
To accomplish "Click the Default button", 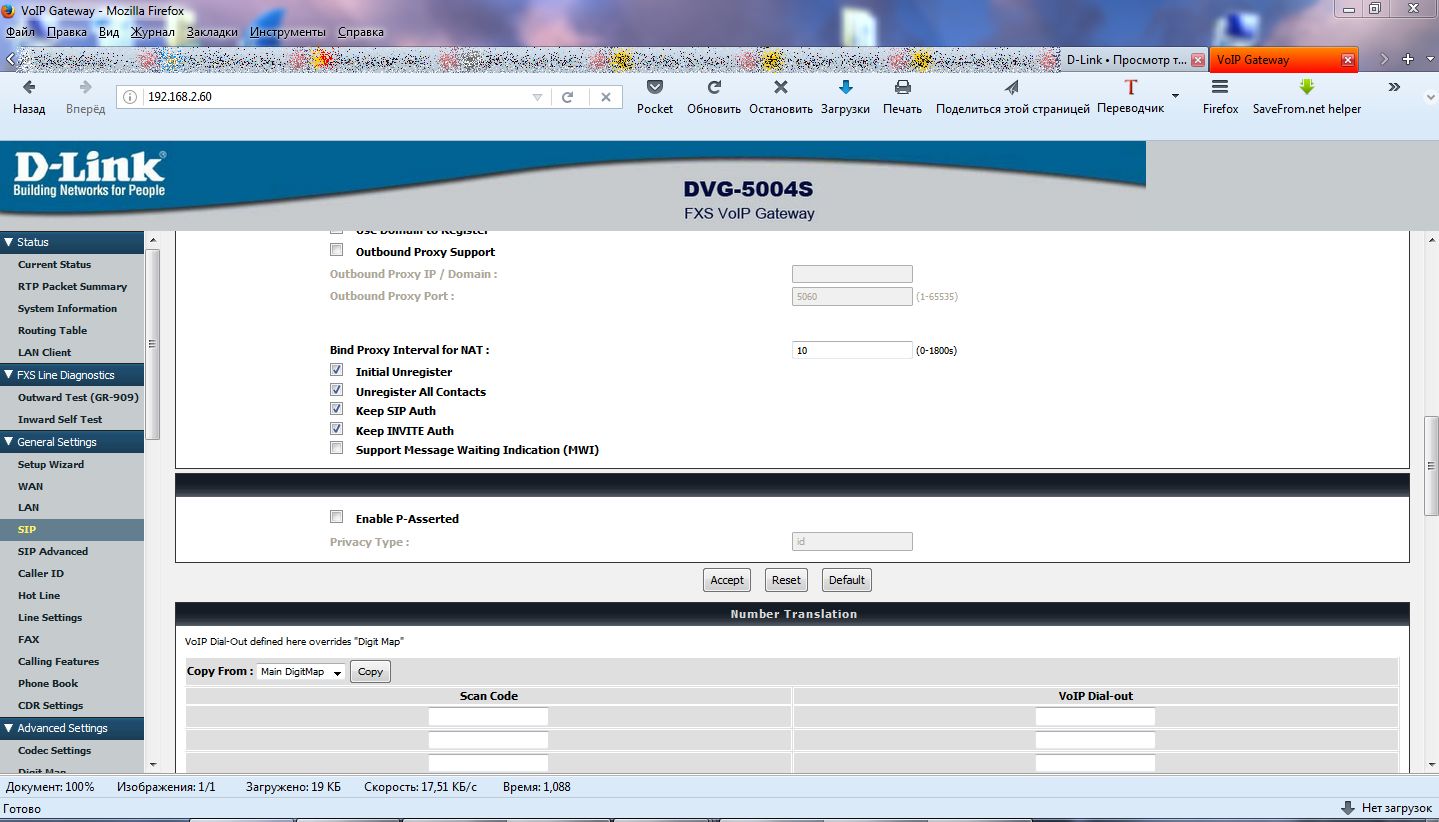I will 847,580.
